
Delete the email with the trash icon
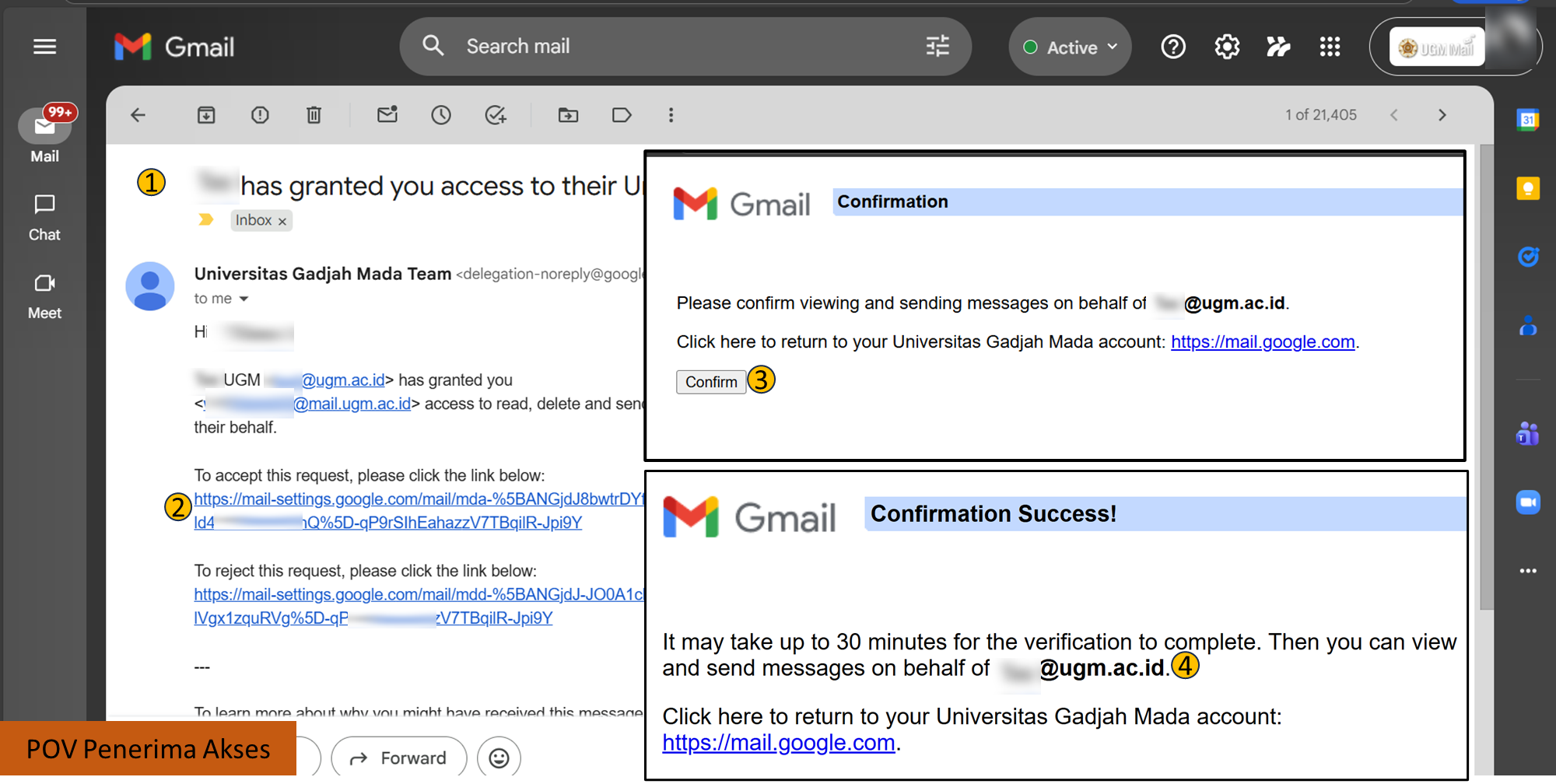pos(314,115)
